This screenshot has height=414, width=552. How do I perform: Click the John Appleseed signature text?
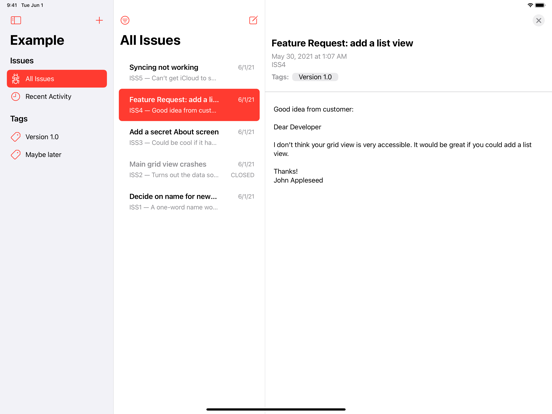[298, 180]
